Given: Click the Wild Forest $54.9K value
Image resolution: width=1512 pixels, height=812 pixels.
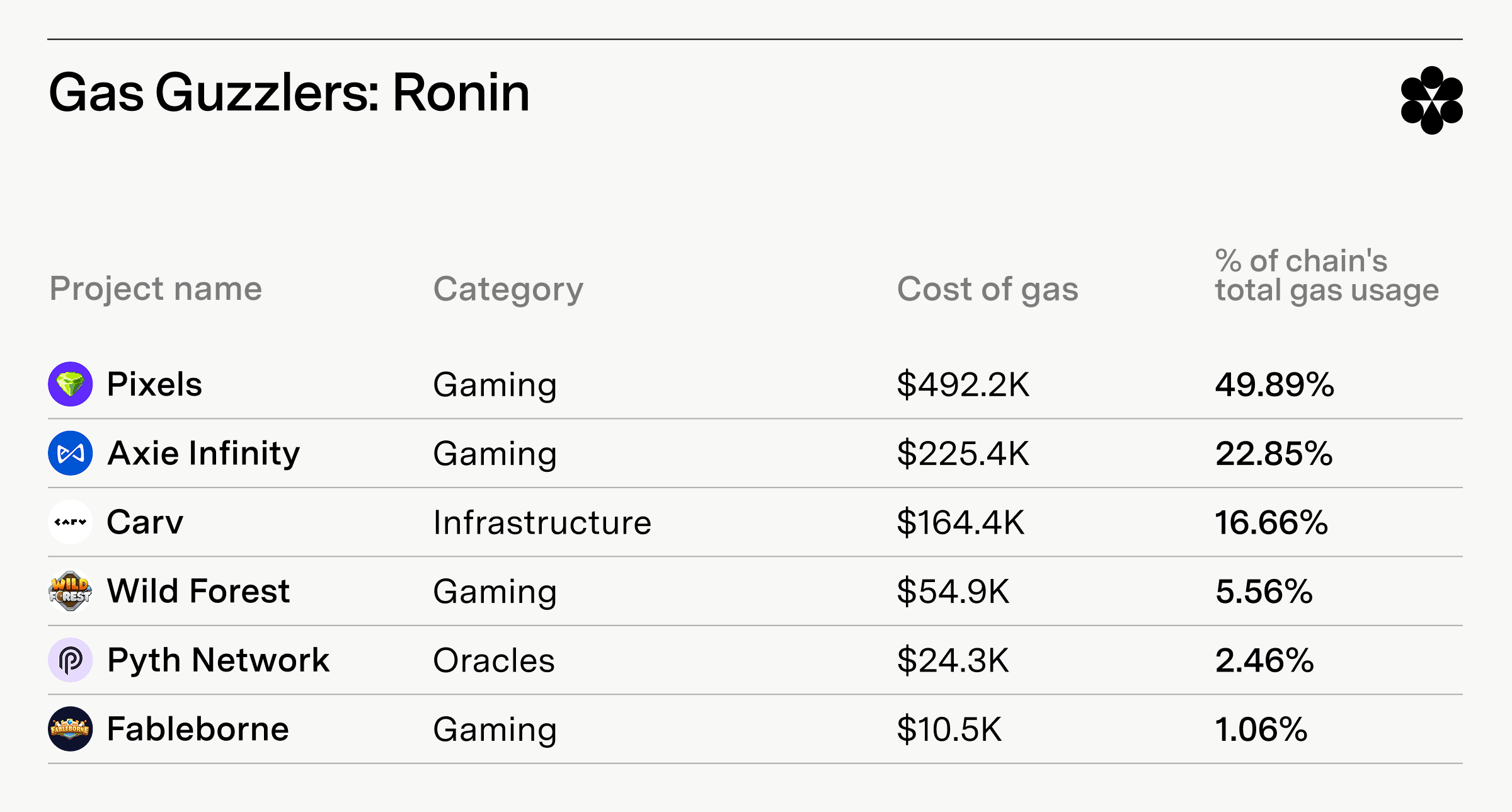Looking at the screenshot, I should (953, 592).
